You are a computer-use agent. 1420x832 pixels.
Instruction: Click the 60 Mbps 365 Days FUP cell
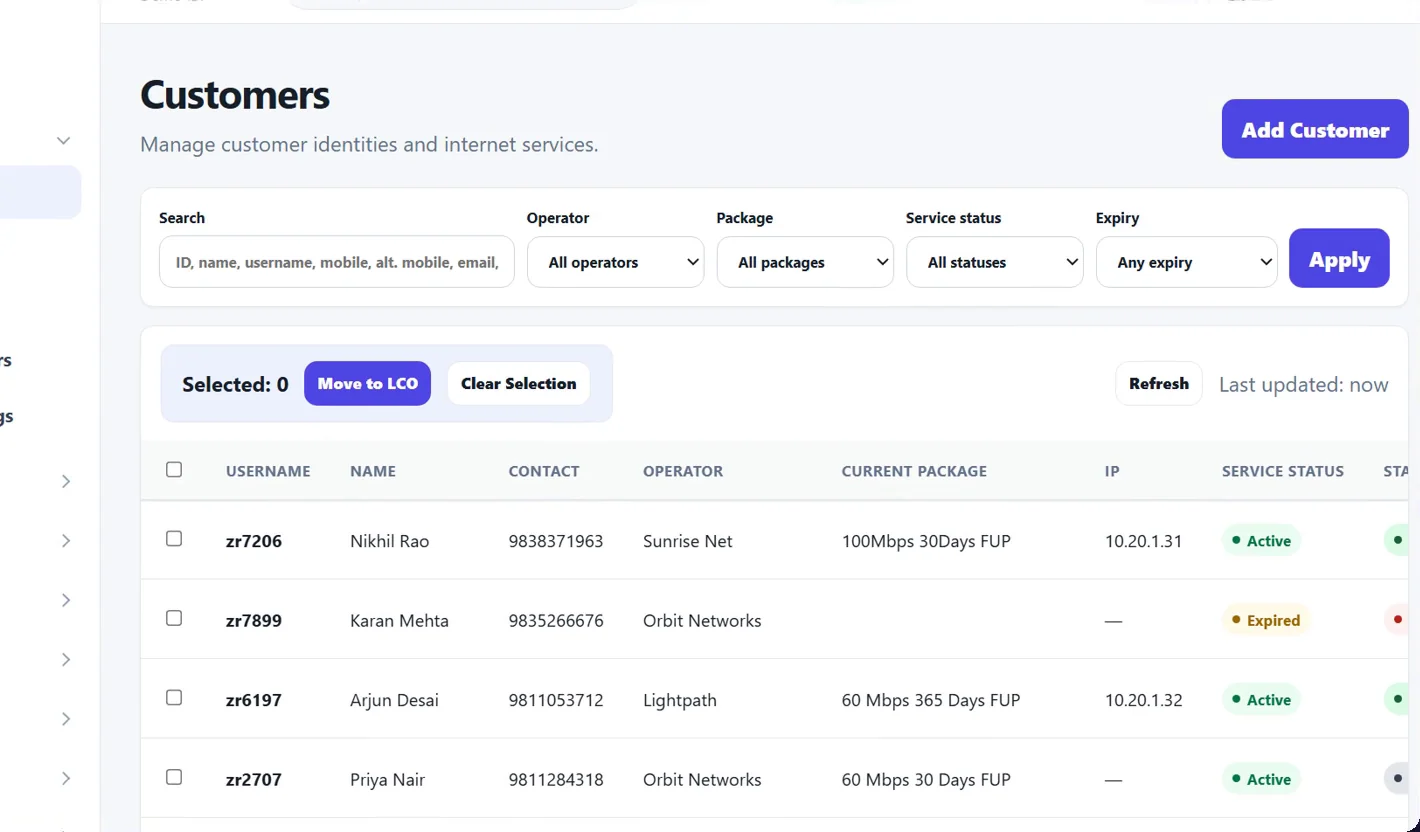[x=931, y=700]
